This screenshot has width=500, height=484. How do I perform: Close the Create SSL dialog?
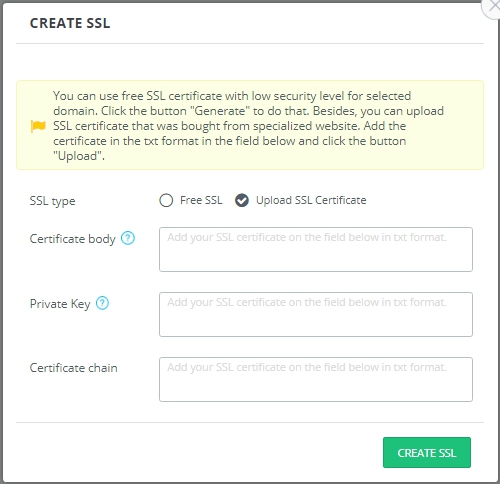[x=493, y=7]
